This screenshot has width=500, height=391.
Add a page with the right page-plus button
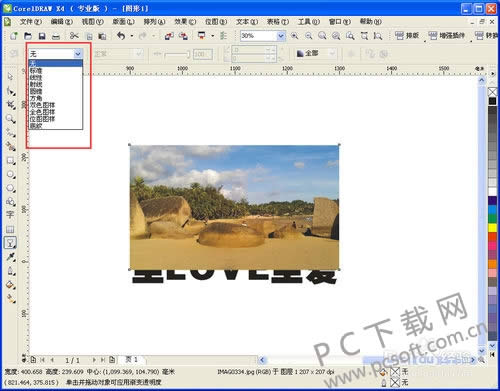[x=112, y=360]
